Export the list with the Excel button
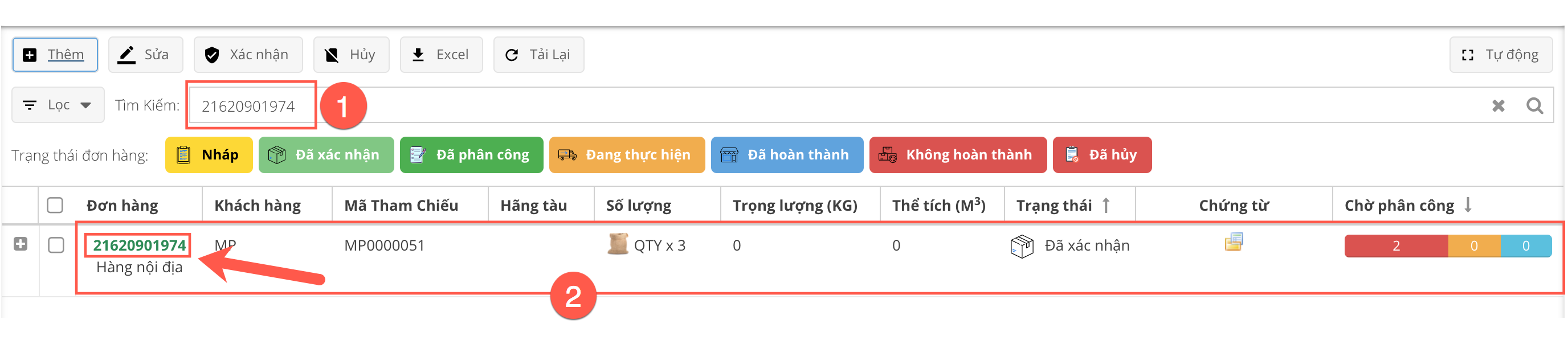This screenshot has height=344, width=1568. (x=440, y=55)
